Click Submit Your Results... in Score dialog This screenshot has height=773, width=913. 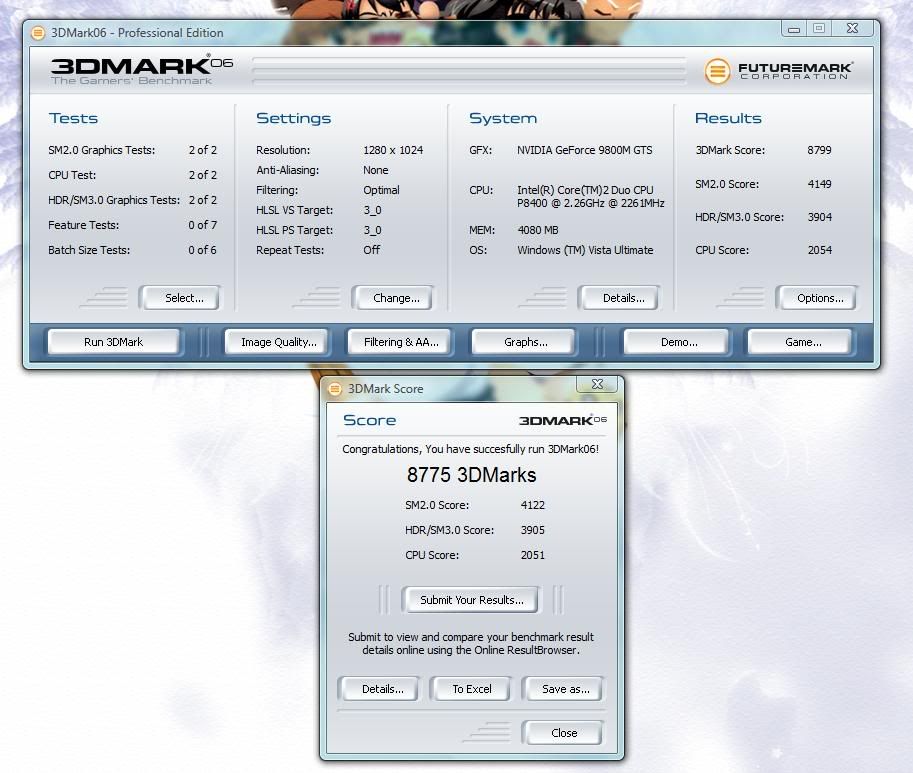[470, 600]
